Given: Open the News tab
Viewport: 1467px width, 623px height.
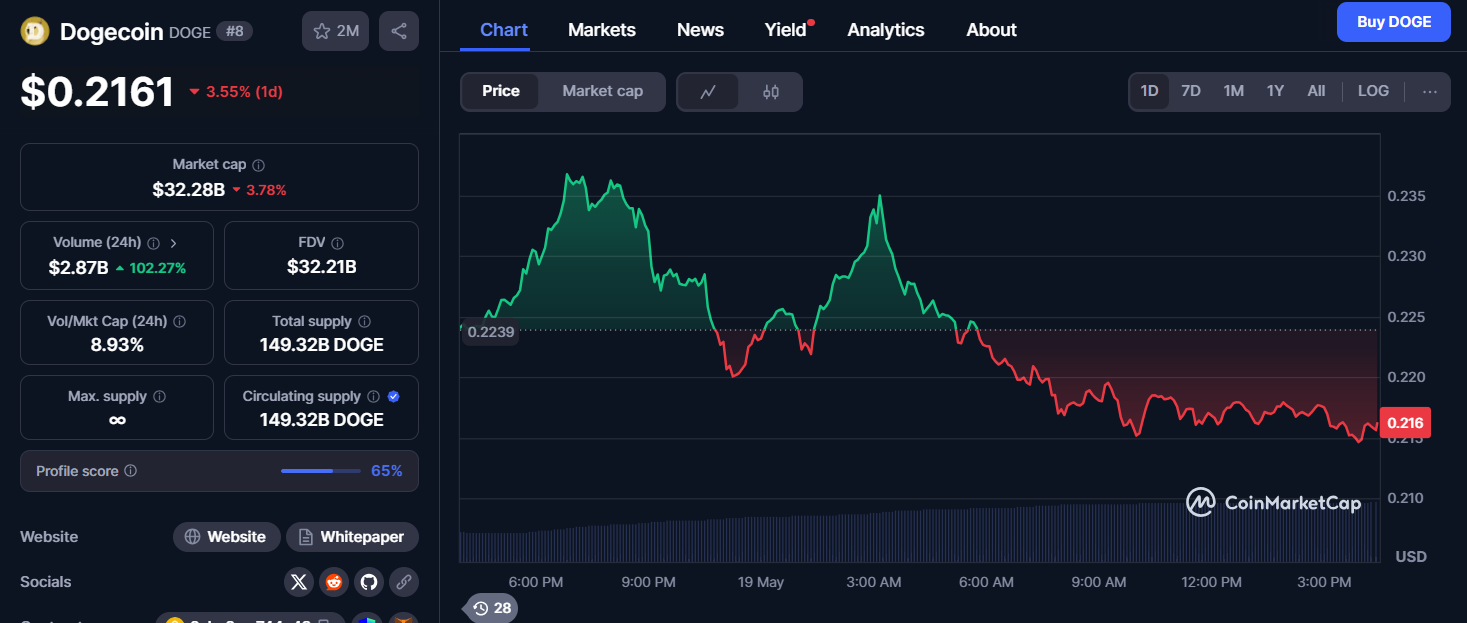Looking at the screenshot, I should [700, 30].
